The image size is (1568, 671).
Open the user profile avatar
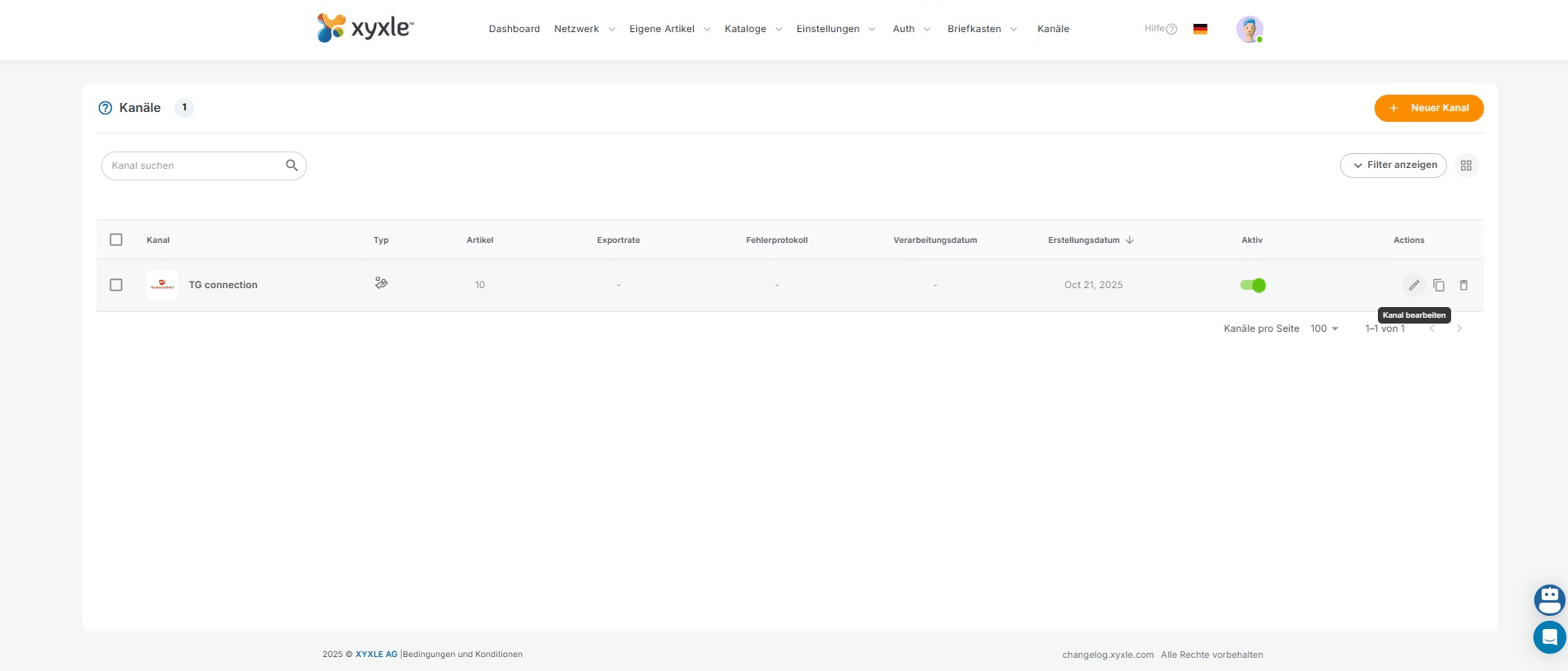pyautogui.click(x=1249, y=30)
